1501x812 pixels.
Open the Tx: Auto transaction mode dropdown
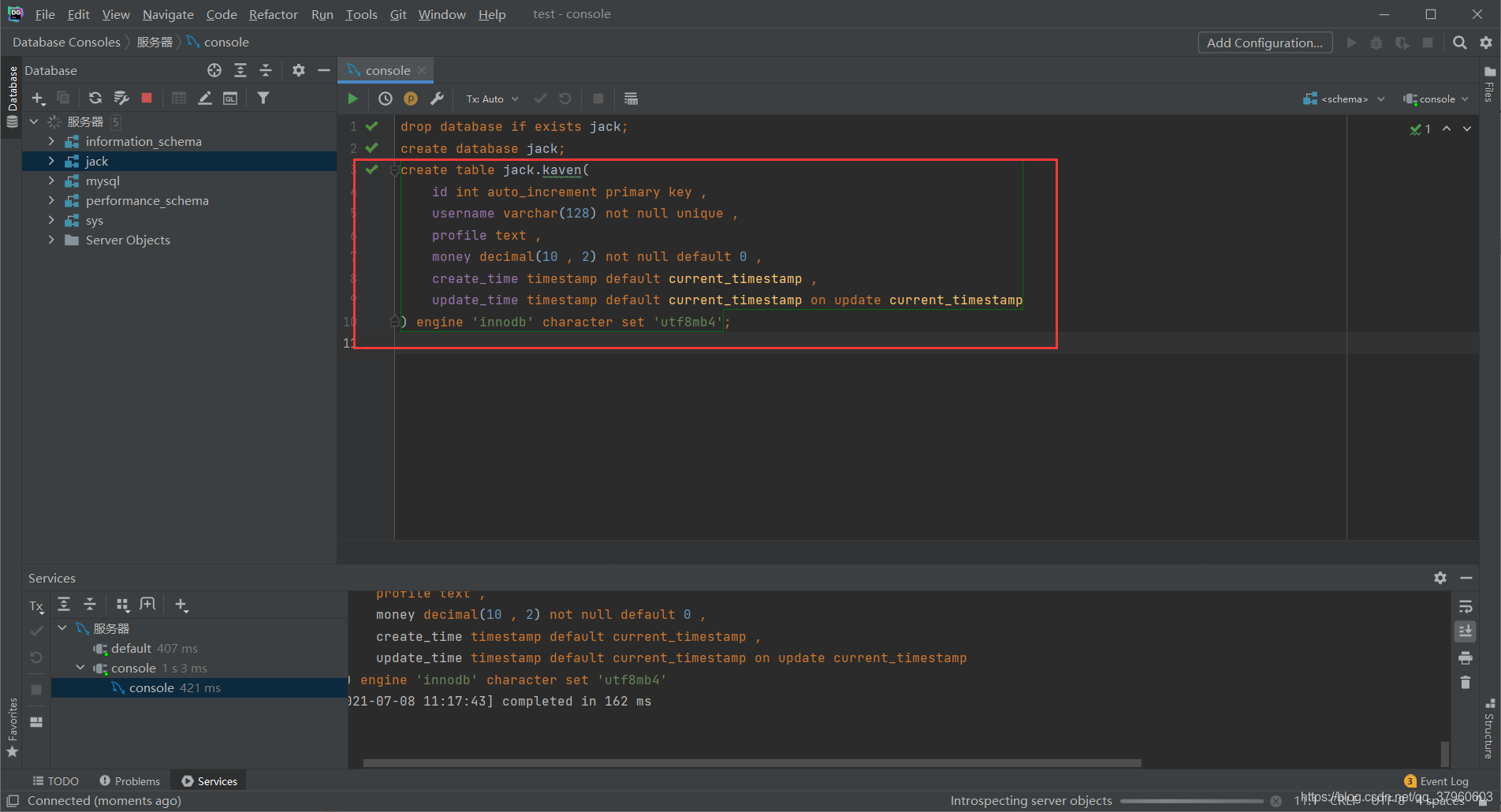click(x=492, y=99)
